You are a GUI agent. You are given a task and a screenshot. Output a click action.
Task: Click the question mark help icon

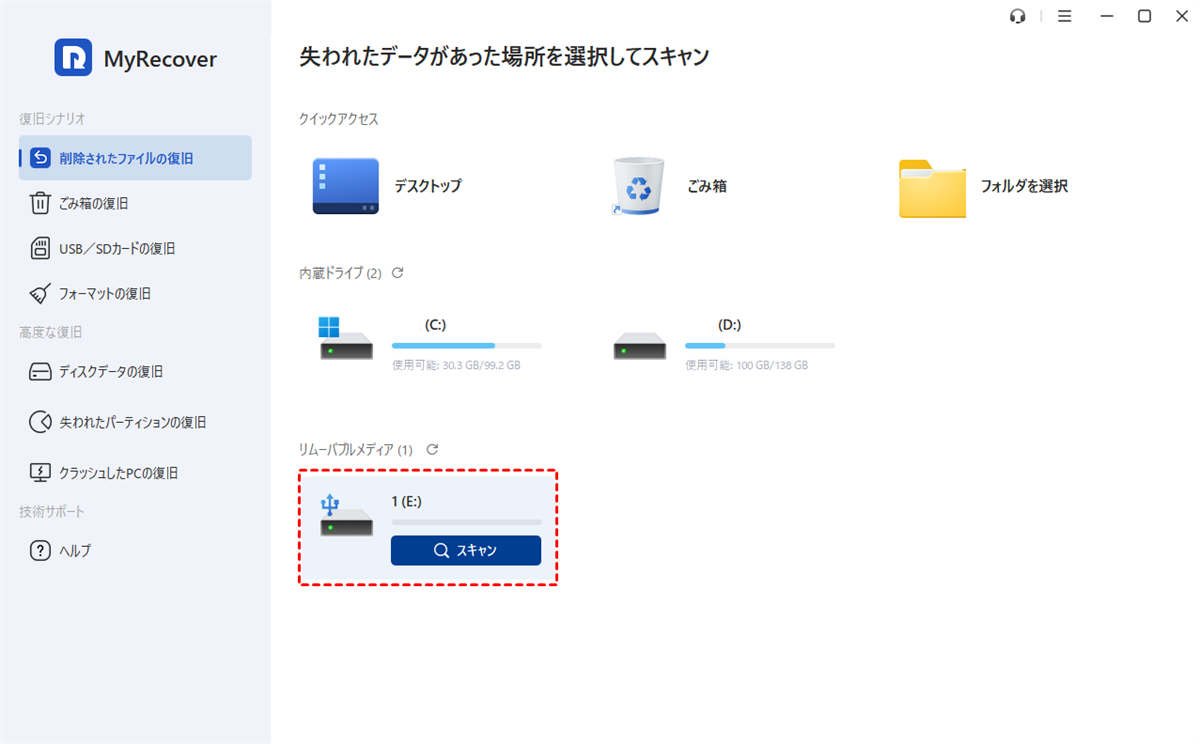click(40, 550)
